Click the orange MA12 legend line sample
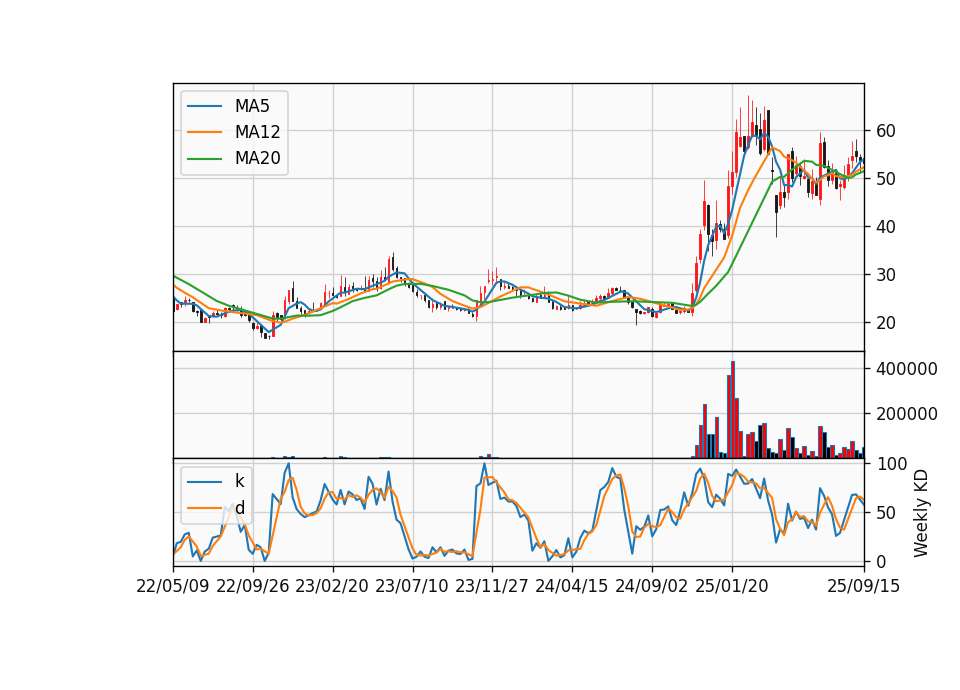 click(x=204, y=132)
